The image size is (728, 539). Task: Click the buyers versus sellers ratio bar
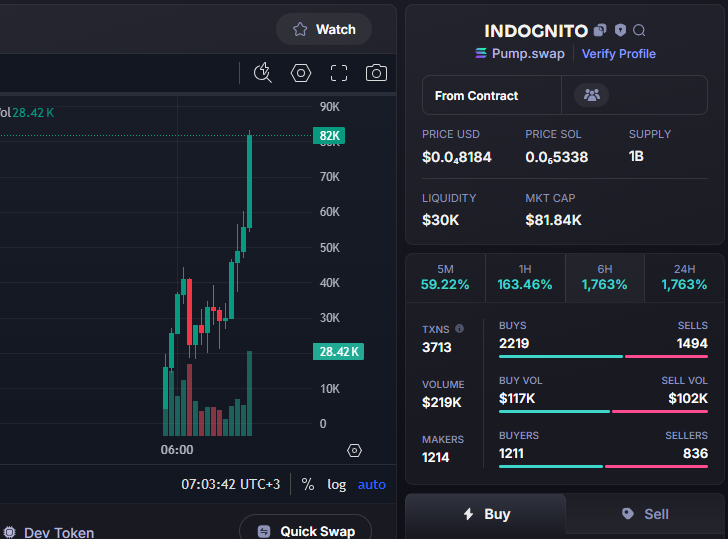tap(603, 466)
